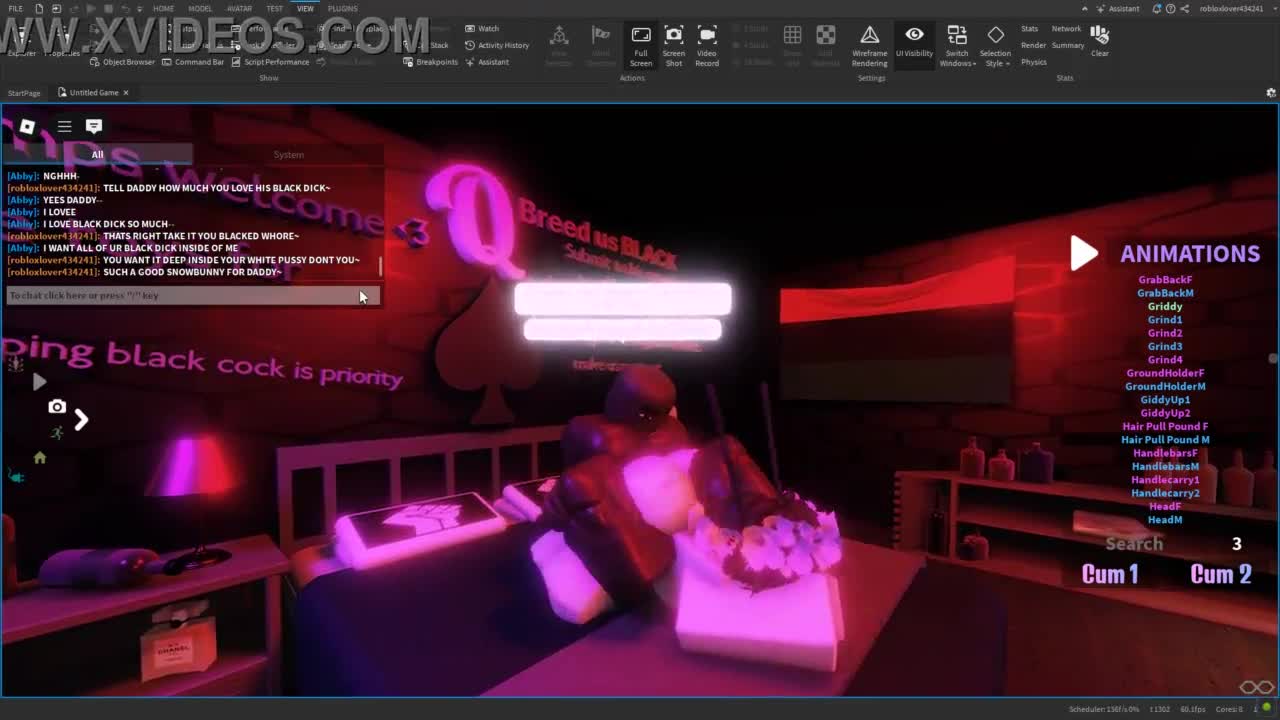Select the StartPage document tab
Screen dimensions: 1280x720
click(x=24, y=93)
